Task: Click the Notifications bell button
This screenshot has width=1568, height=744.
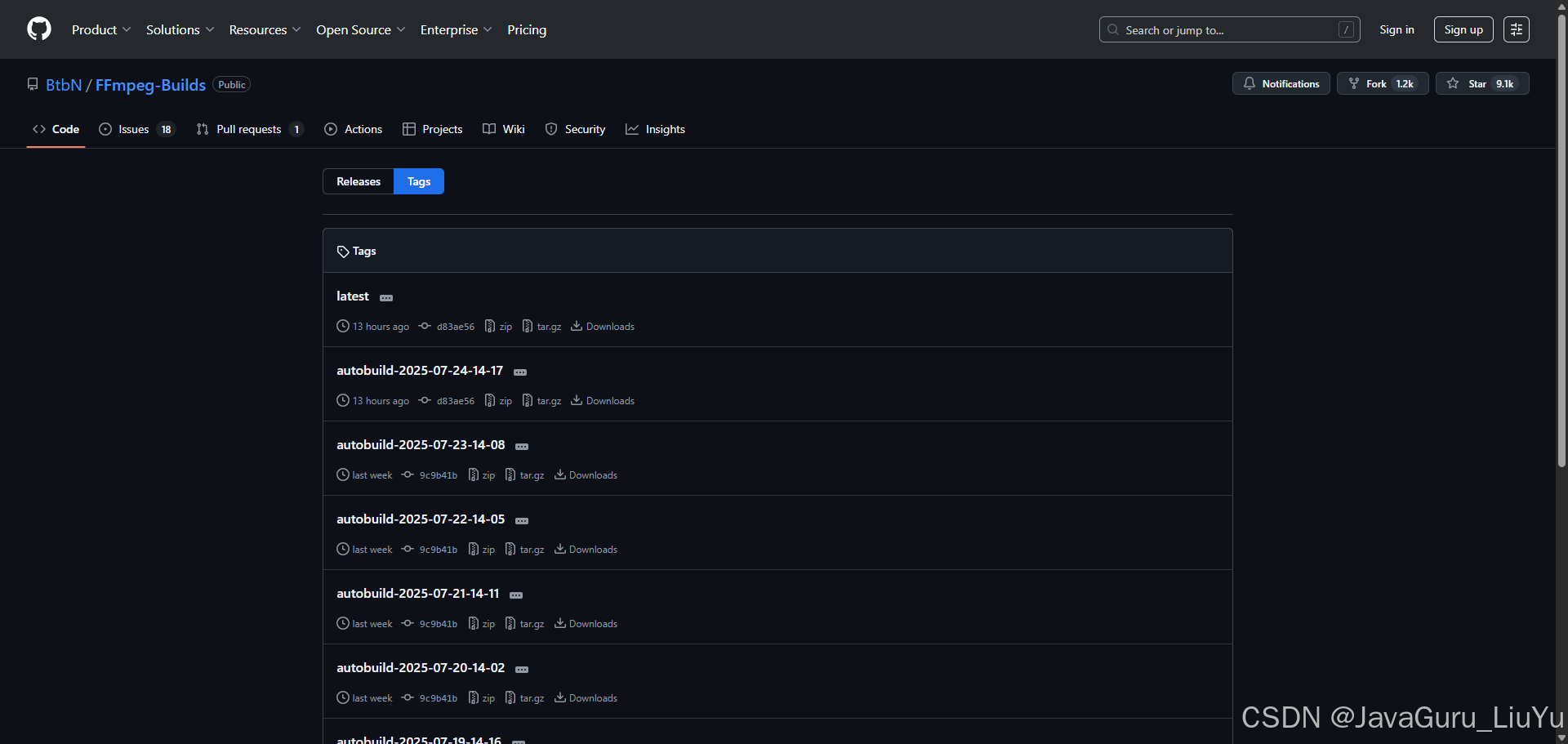Action: tap(1281, 83)
